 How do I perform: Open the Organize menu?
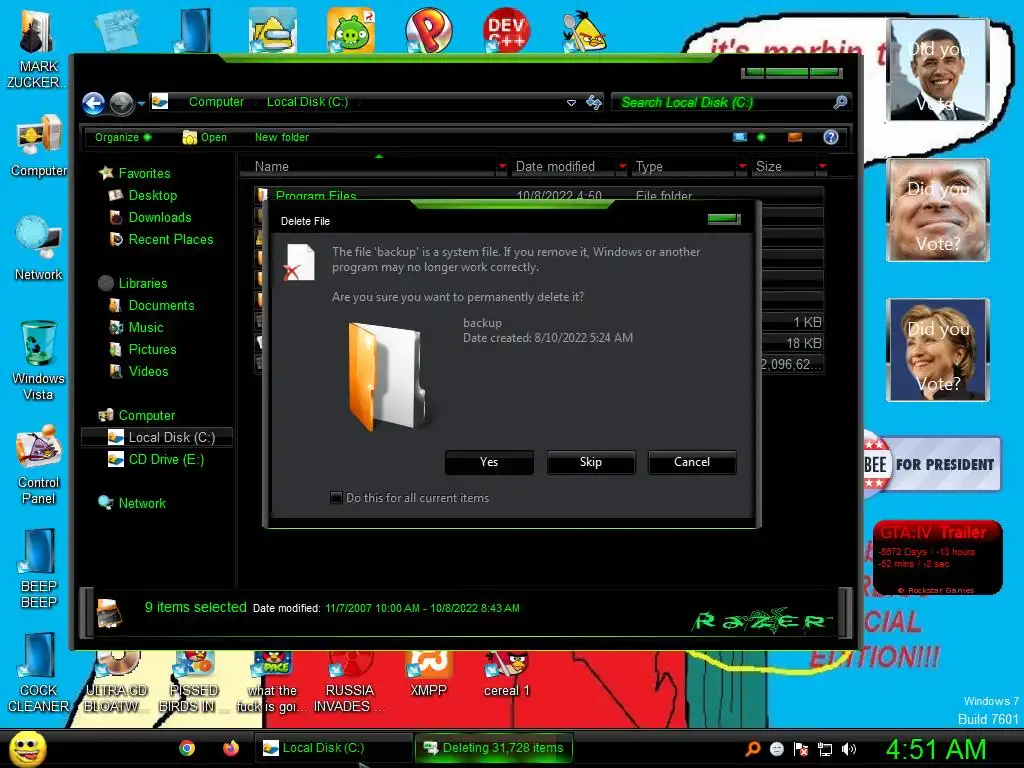(x=123, y=137)
